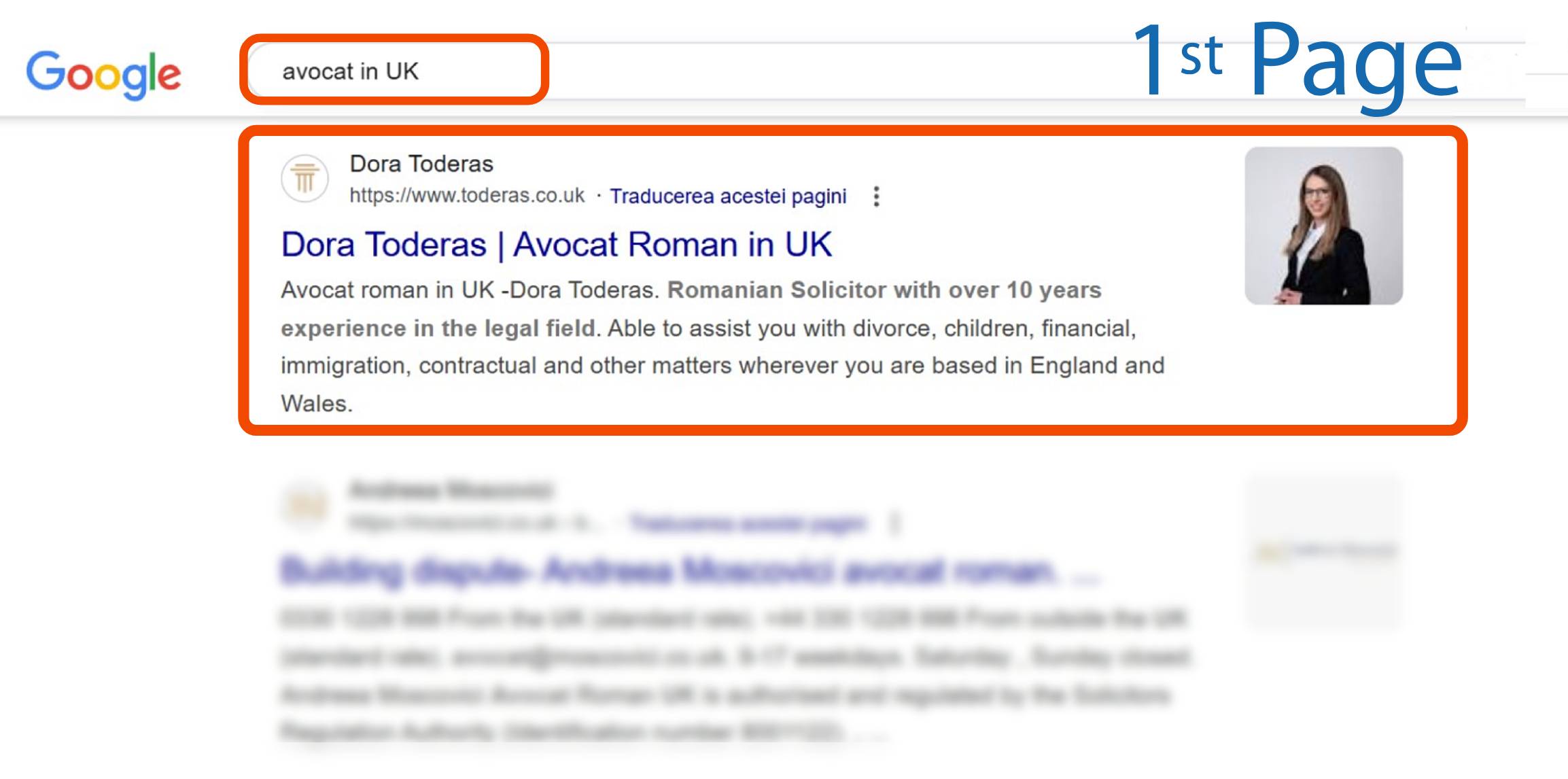Click the blurred thumbnail of the second result
This screenshot has width=1568, height=779.
(x=1323, y=552)
